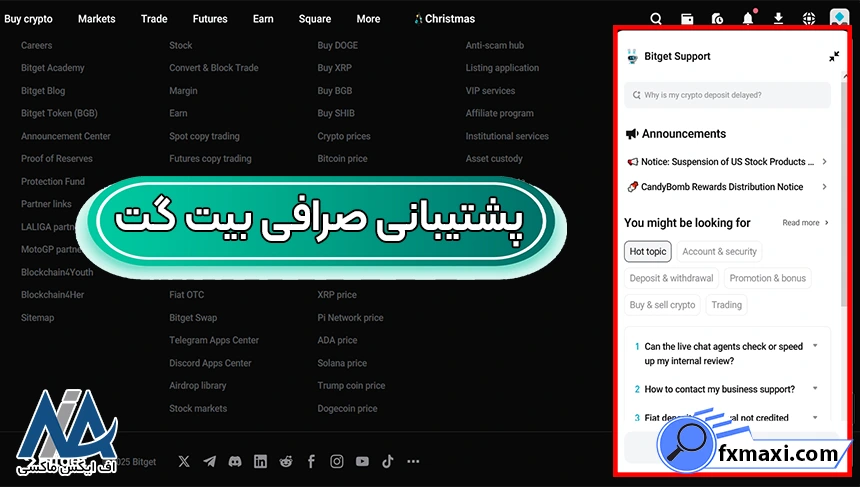Open the Bitget Token (BGB) link
Viewport: 860px width, 487px height.
pos(59,113)
